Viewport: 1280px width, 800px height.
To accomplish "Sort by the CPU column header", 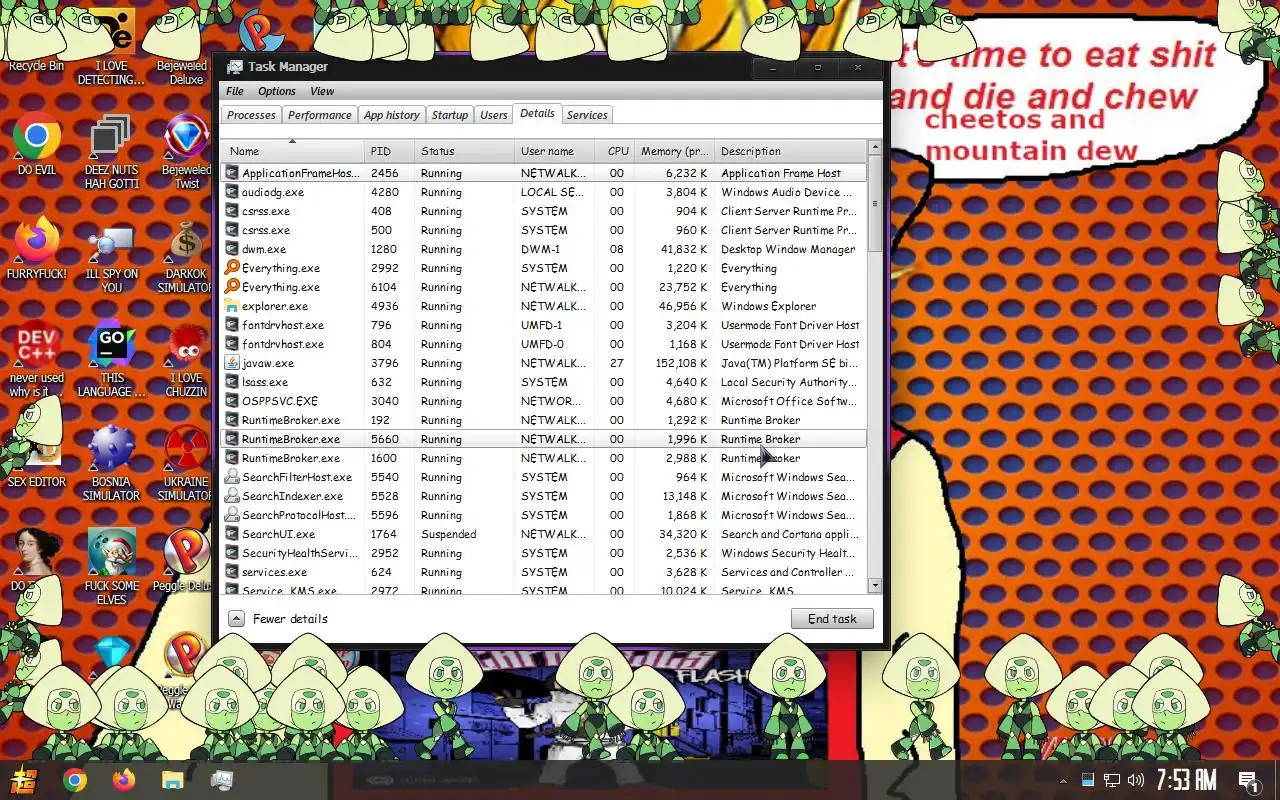I will click(616, 151).
